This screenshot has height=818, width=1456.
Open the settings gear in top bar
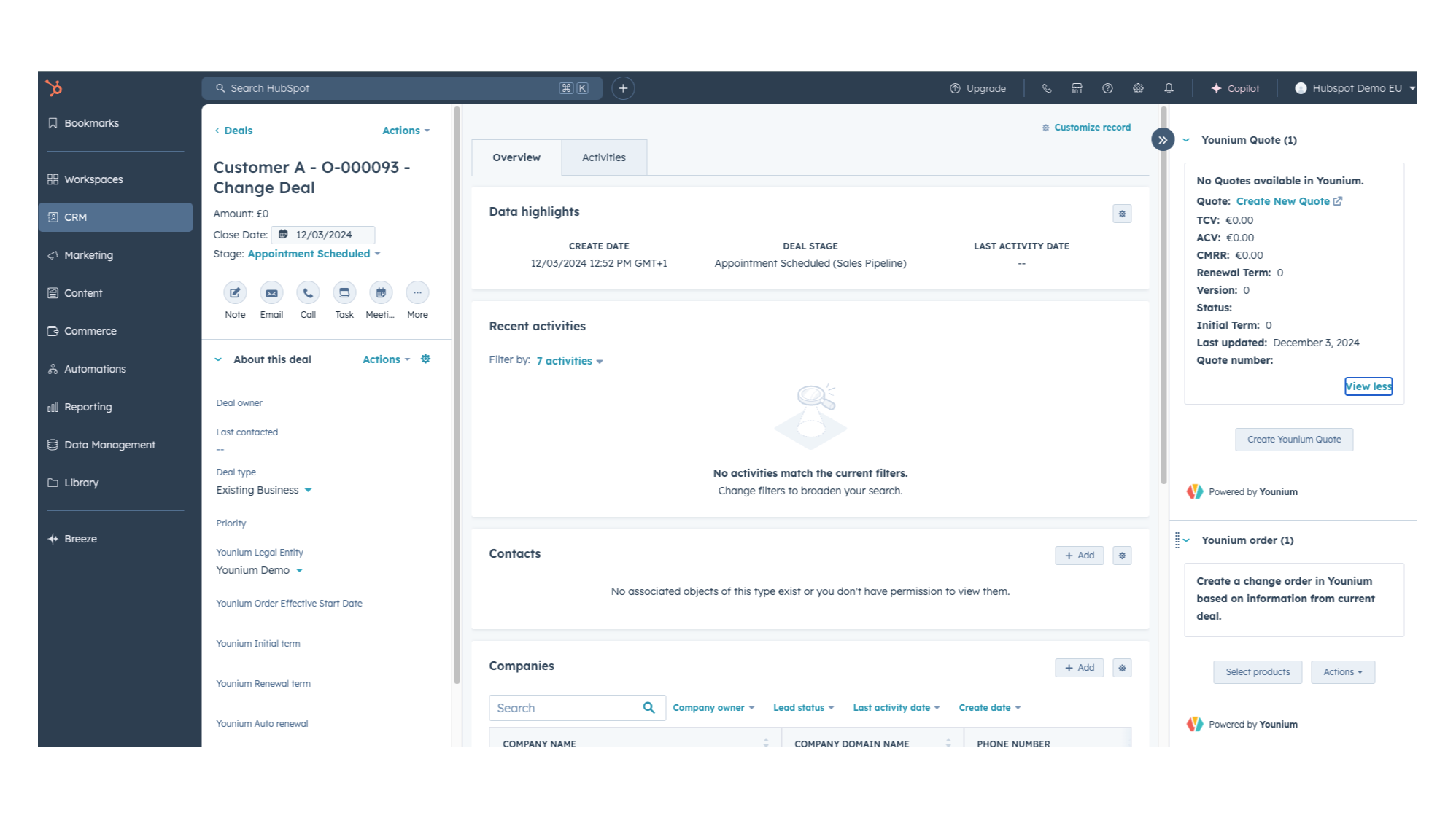(1138, 88)
